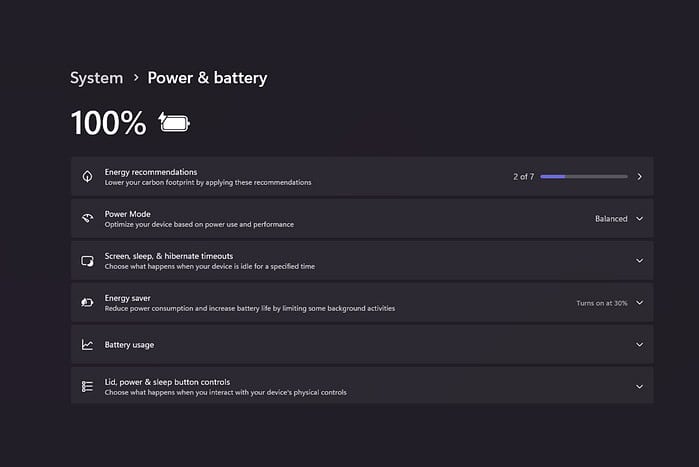
Task: Click the Energy recommendations title text
Action: [151, 172]
